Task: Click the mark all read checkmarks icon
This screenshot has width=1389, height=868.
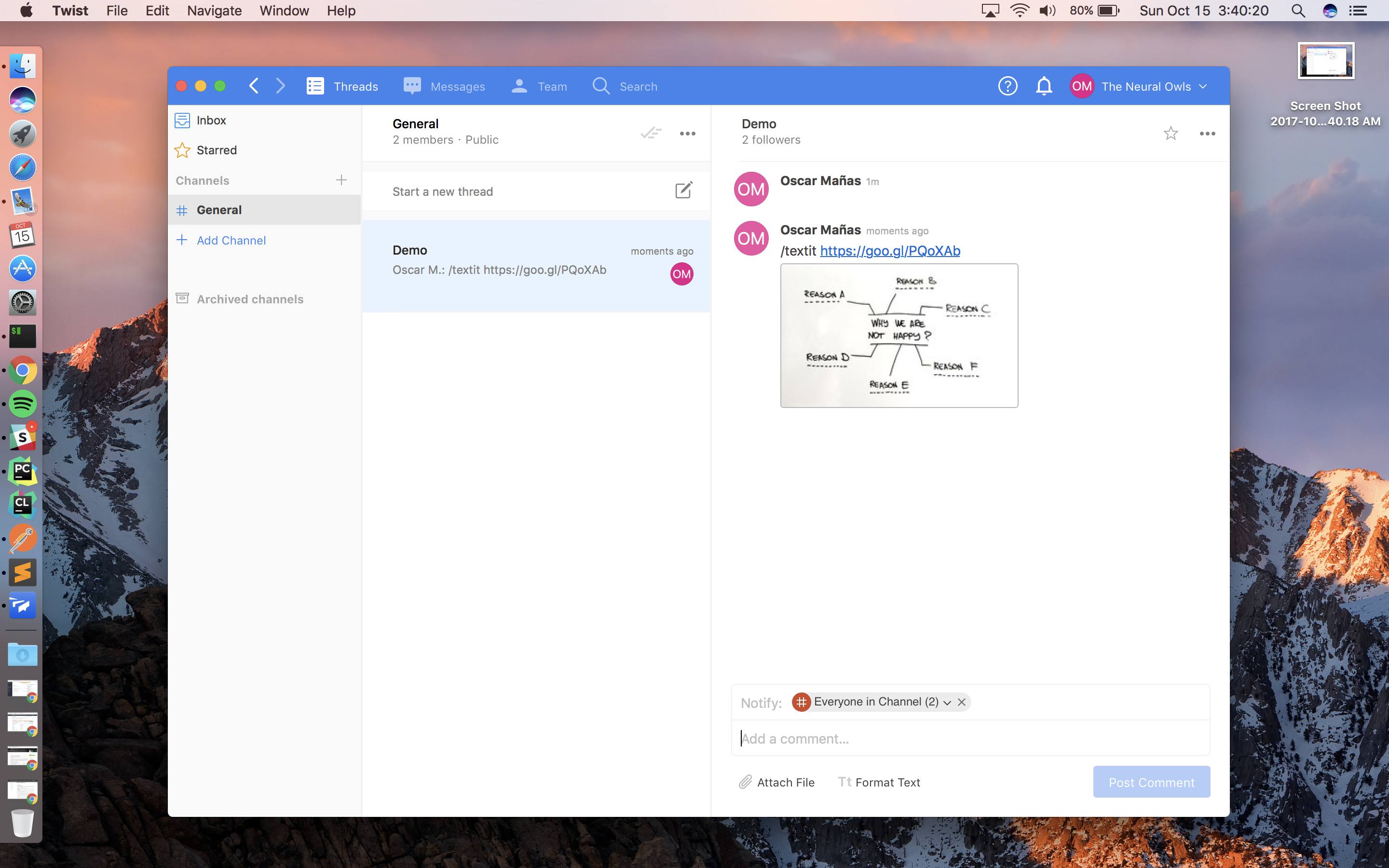Action: 651,133
